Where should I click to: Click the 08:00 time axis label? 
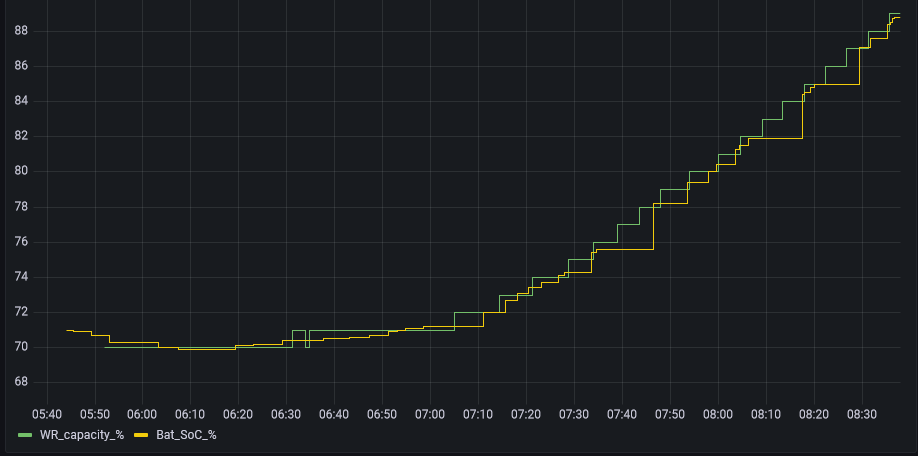[x=718, y=414]
